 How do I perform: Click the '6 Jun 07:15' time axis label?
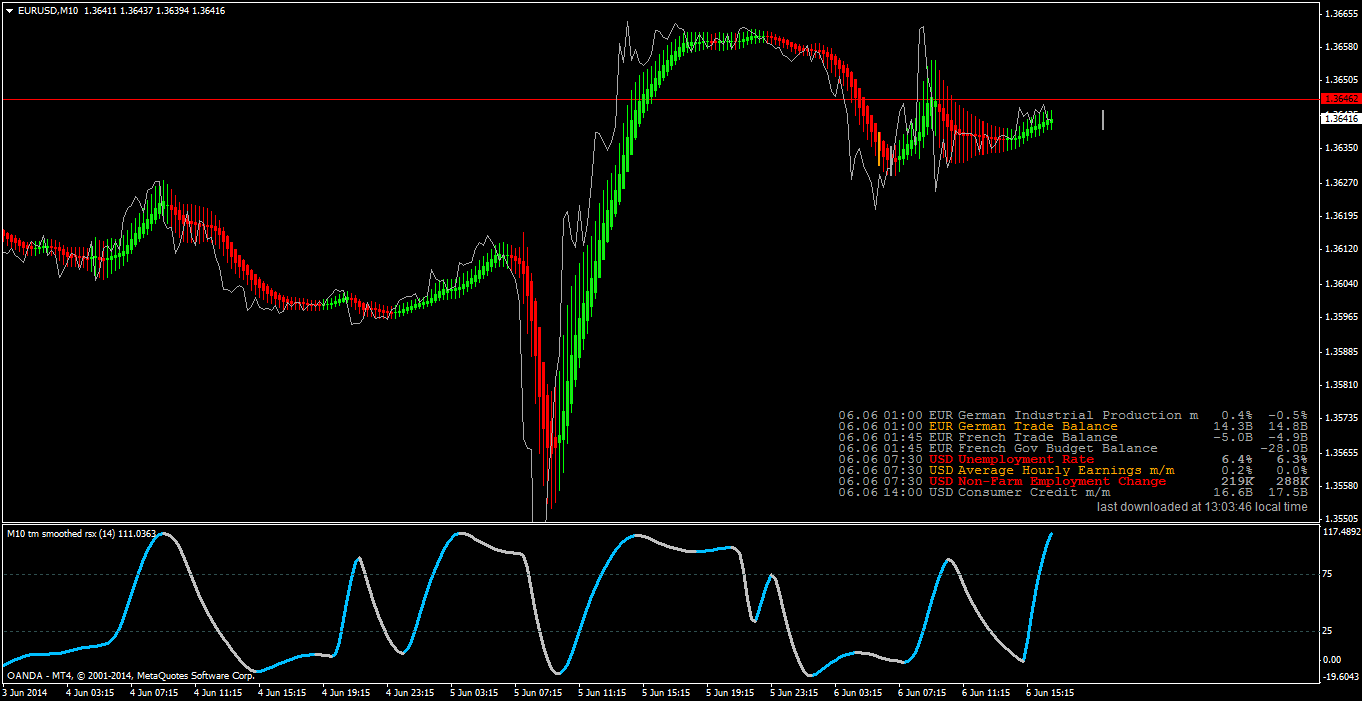tap(922, 692)
